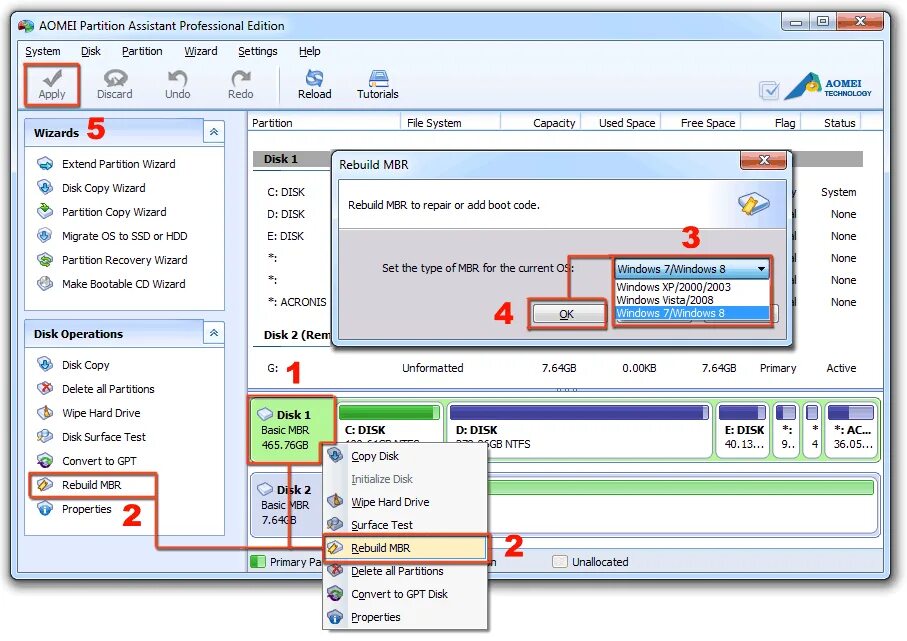Select the Disk 2 block in disk map

point(286,504)
